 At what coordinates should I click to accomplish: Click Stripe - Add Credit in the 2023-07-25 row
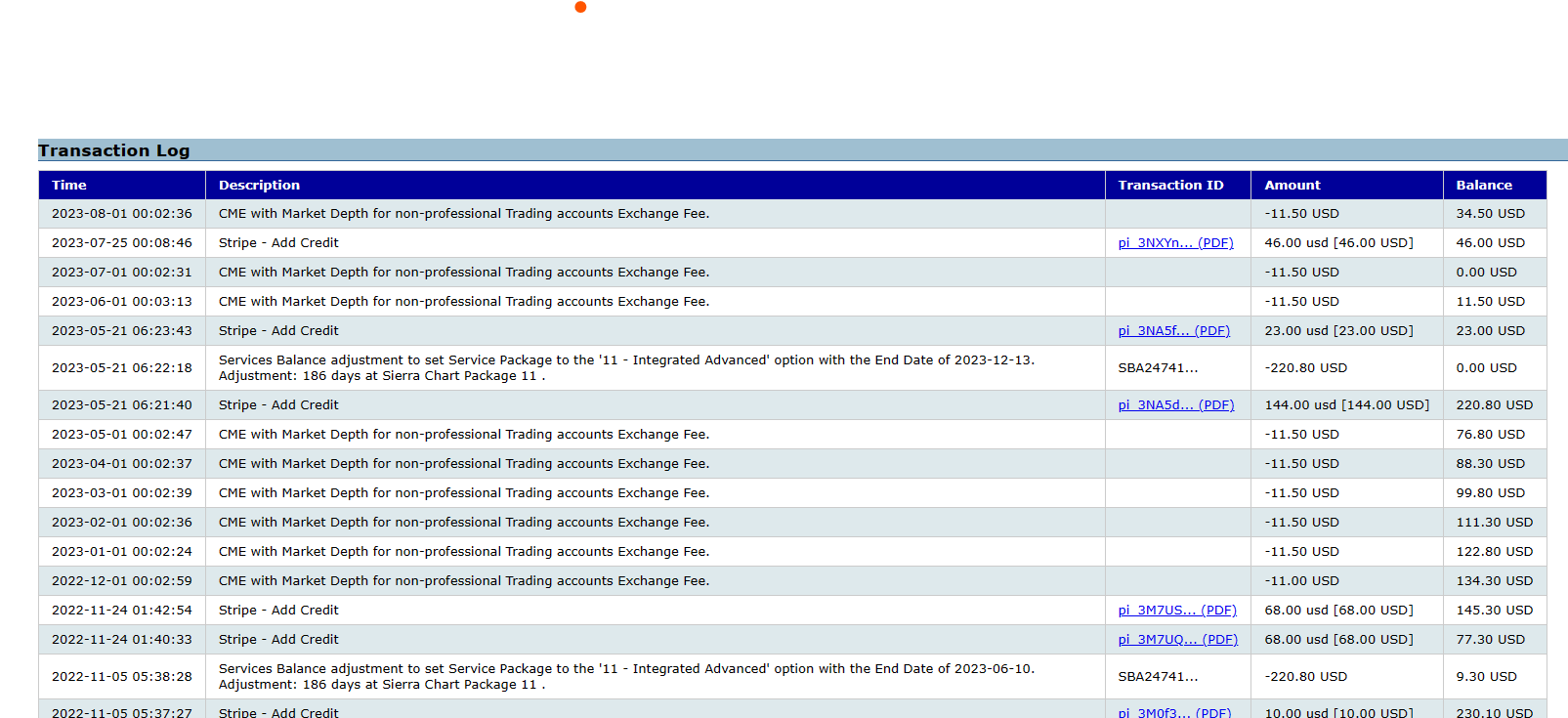[x=278, y=243]
